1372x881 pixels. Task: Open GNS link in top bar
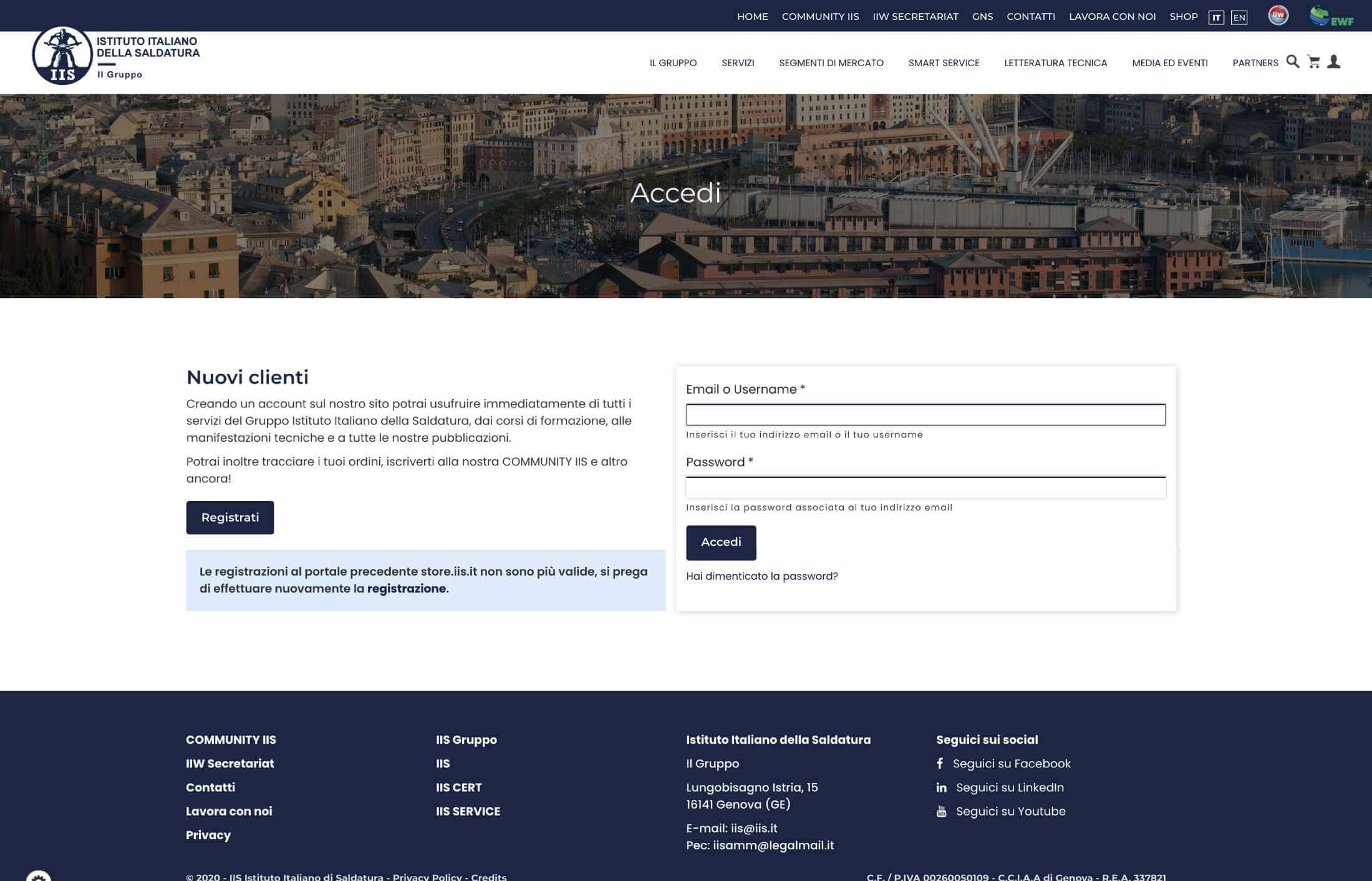point(982,16)
